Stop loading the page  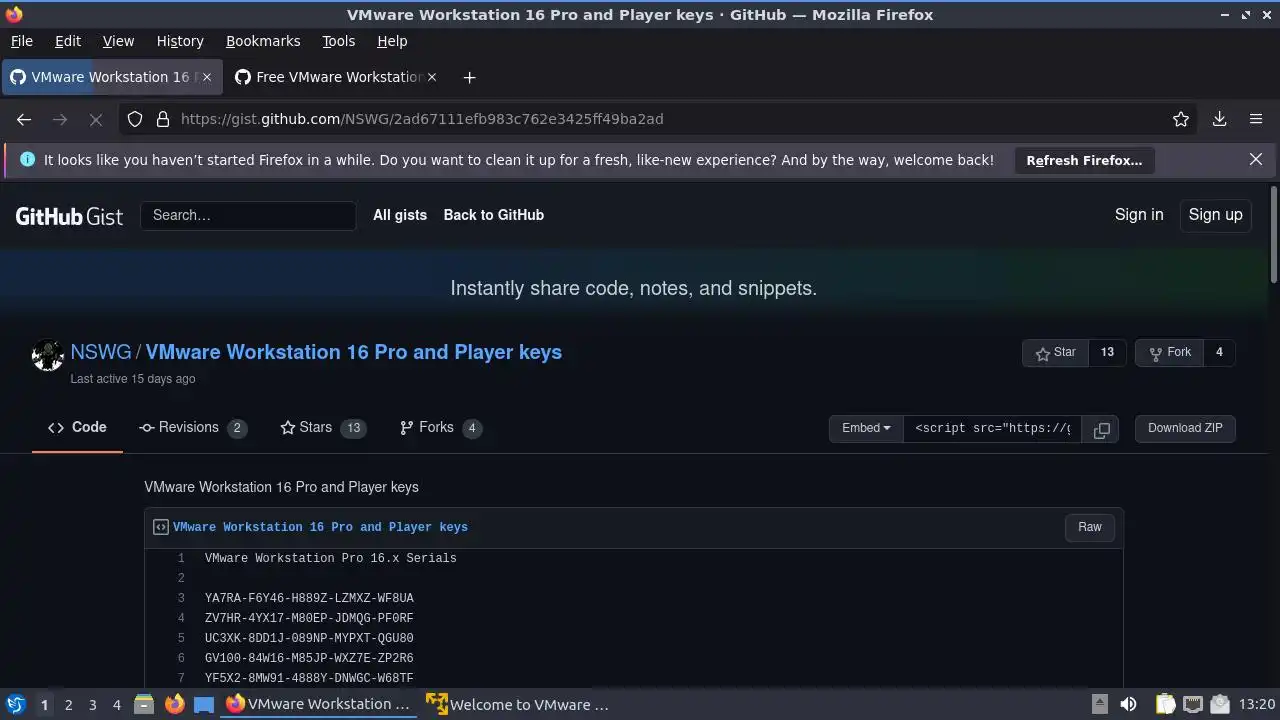pyautogui.click(x=96, y=119)
